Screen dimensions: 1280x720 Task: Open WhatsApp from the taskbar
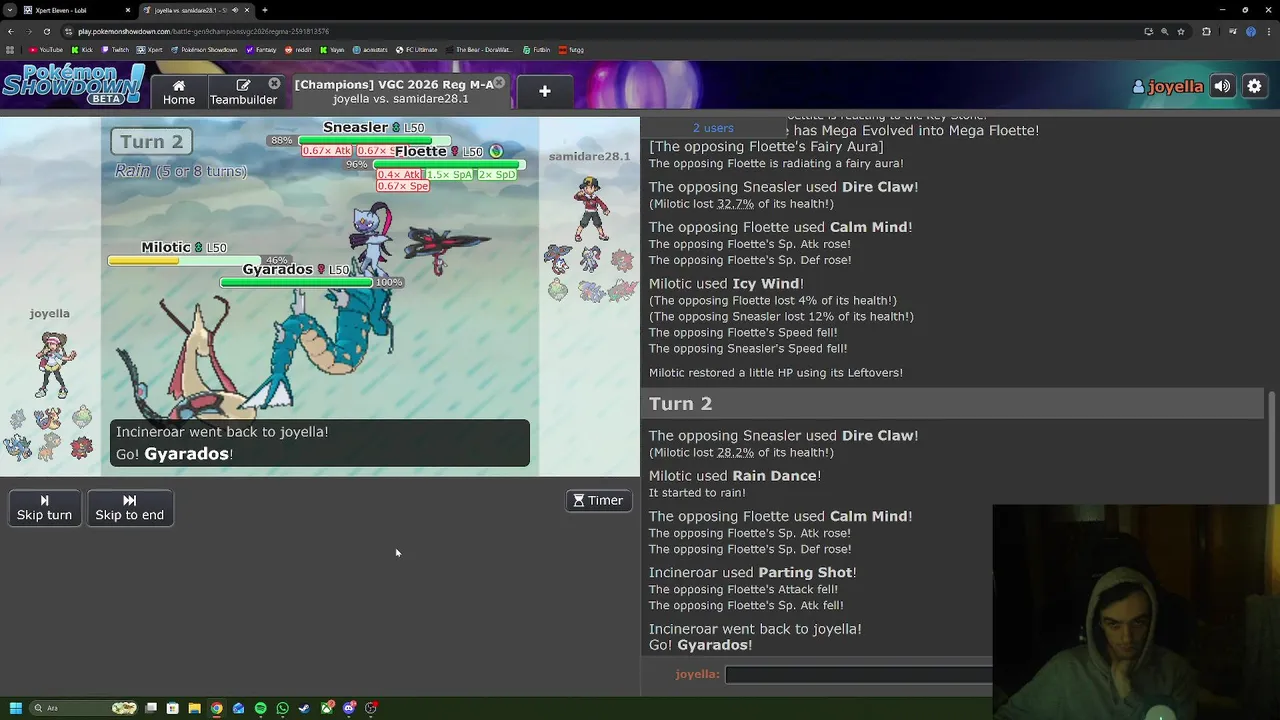coord(282,708)
